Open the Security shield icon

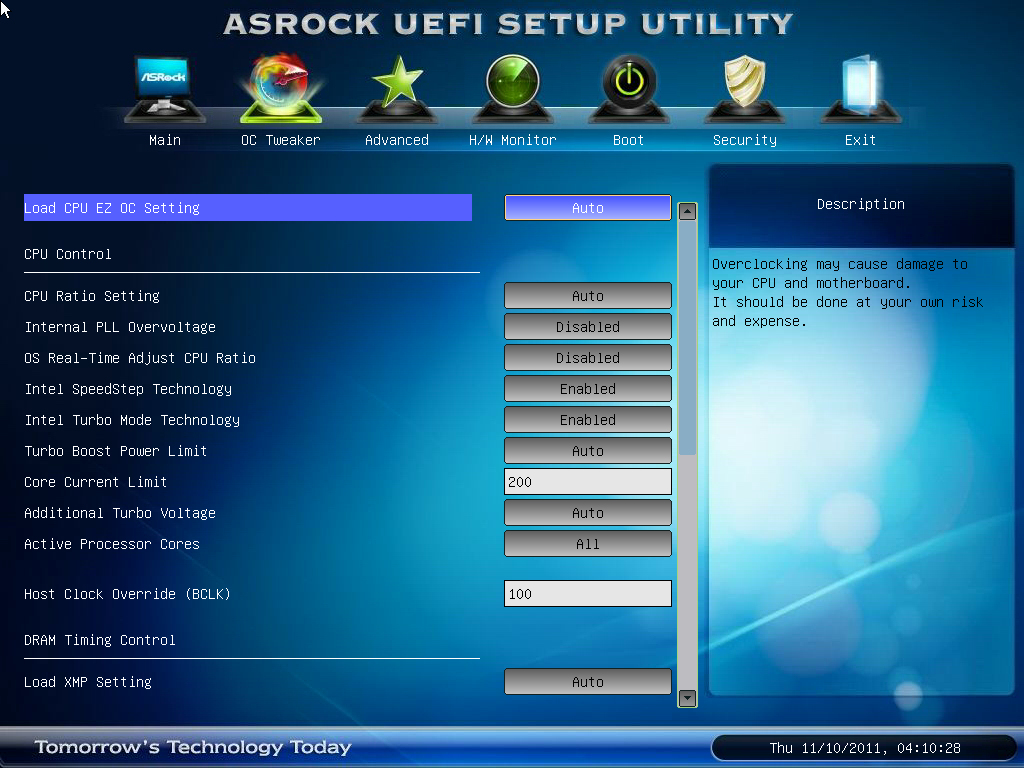[x=744, y=89]
